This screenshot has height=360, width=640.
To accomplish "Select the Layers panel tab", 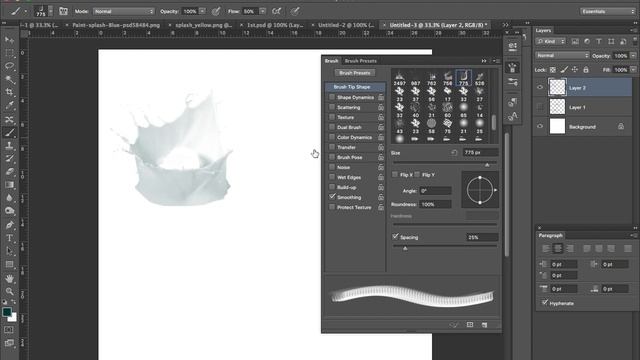I will 543,31.
